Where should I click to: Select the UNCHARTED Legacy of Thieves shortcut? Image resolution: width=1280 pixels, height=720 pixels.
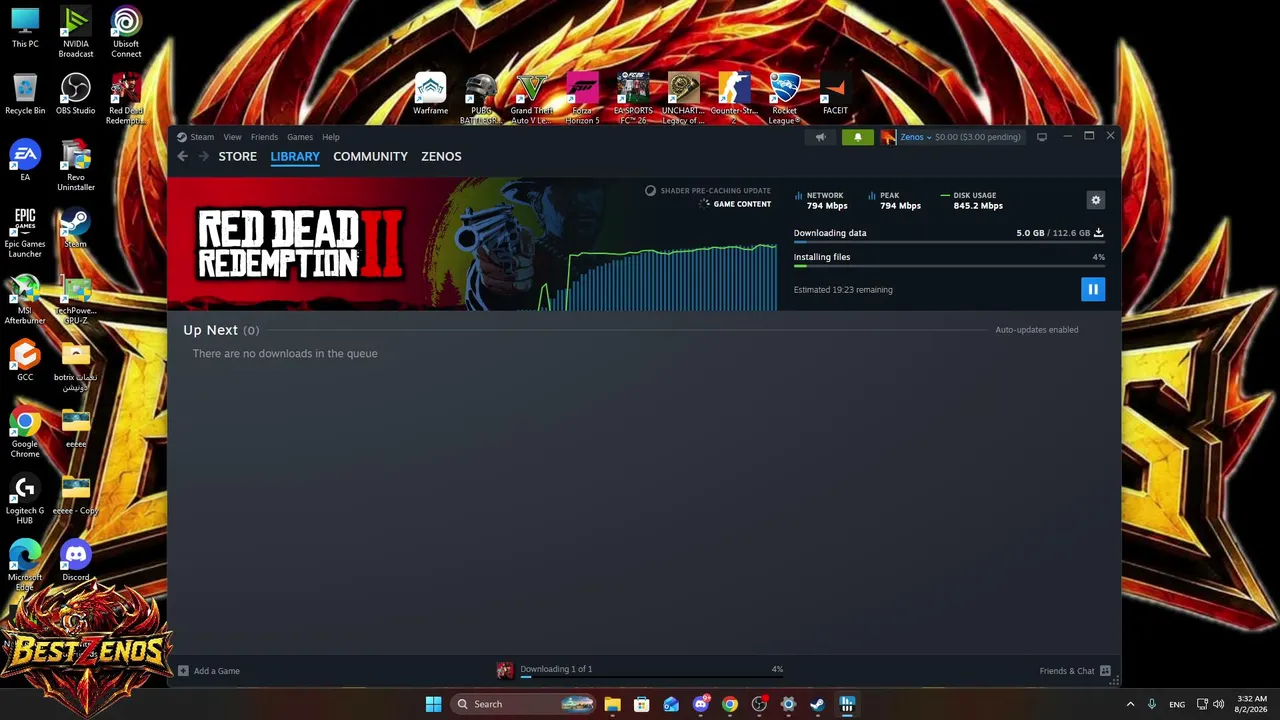click(683, 99)
